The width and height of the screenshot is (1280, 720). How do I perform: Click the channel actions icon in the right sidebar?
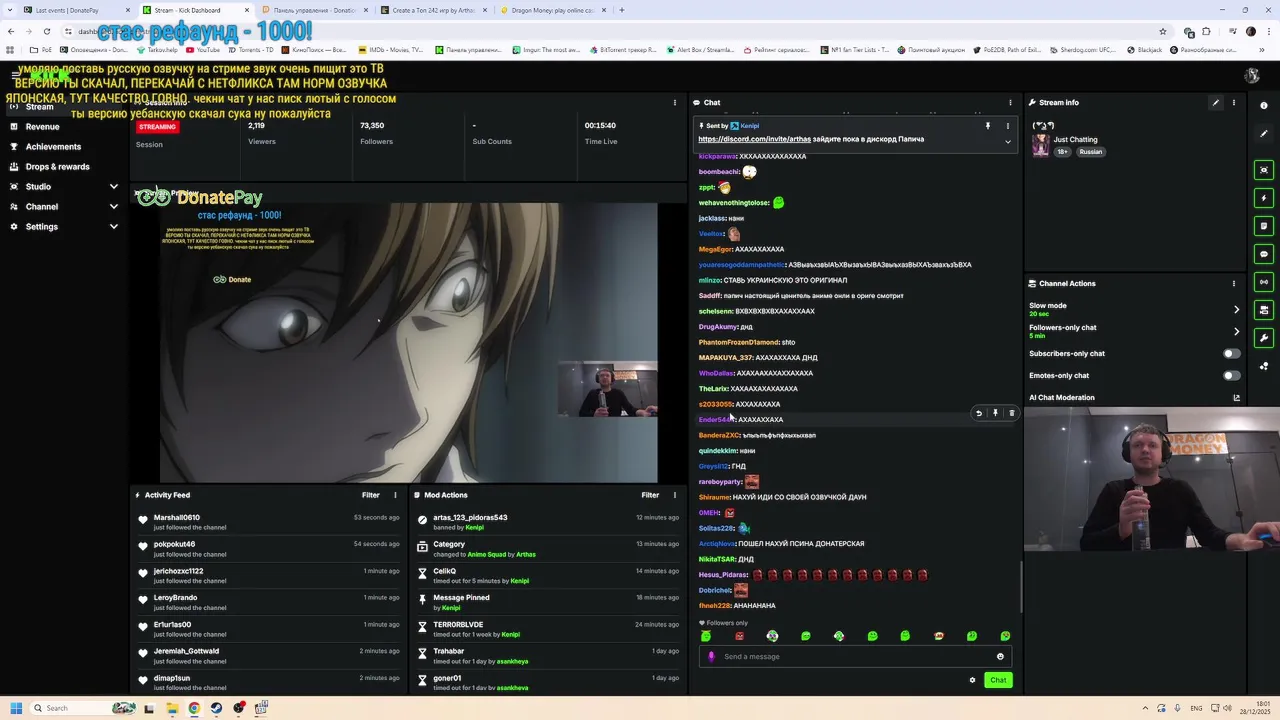[x=1264, y=310]
